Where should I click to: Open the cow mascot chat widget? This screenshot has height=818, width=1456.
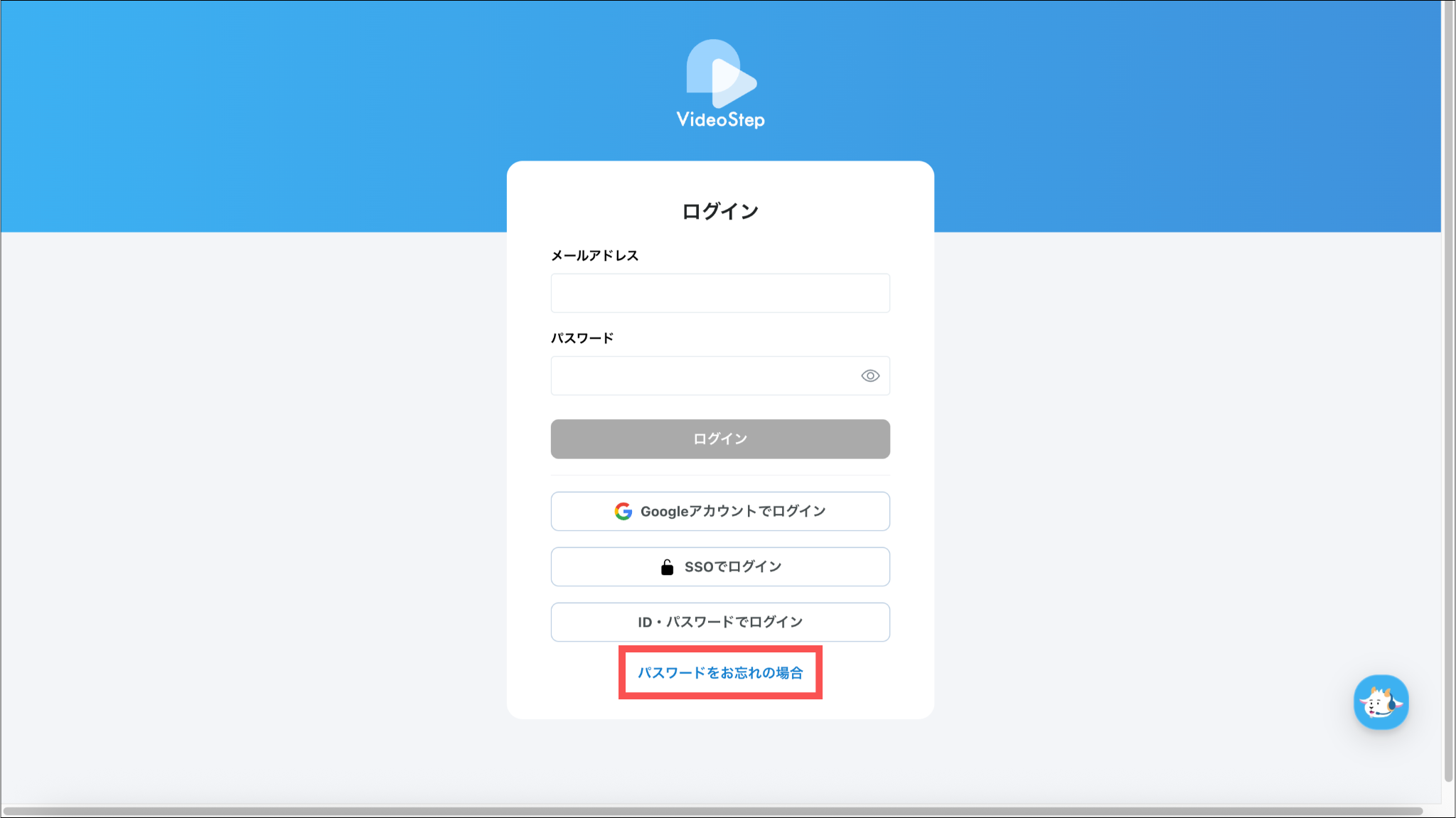click(1381, 702)
